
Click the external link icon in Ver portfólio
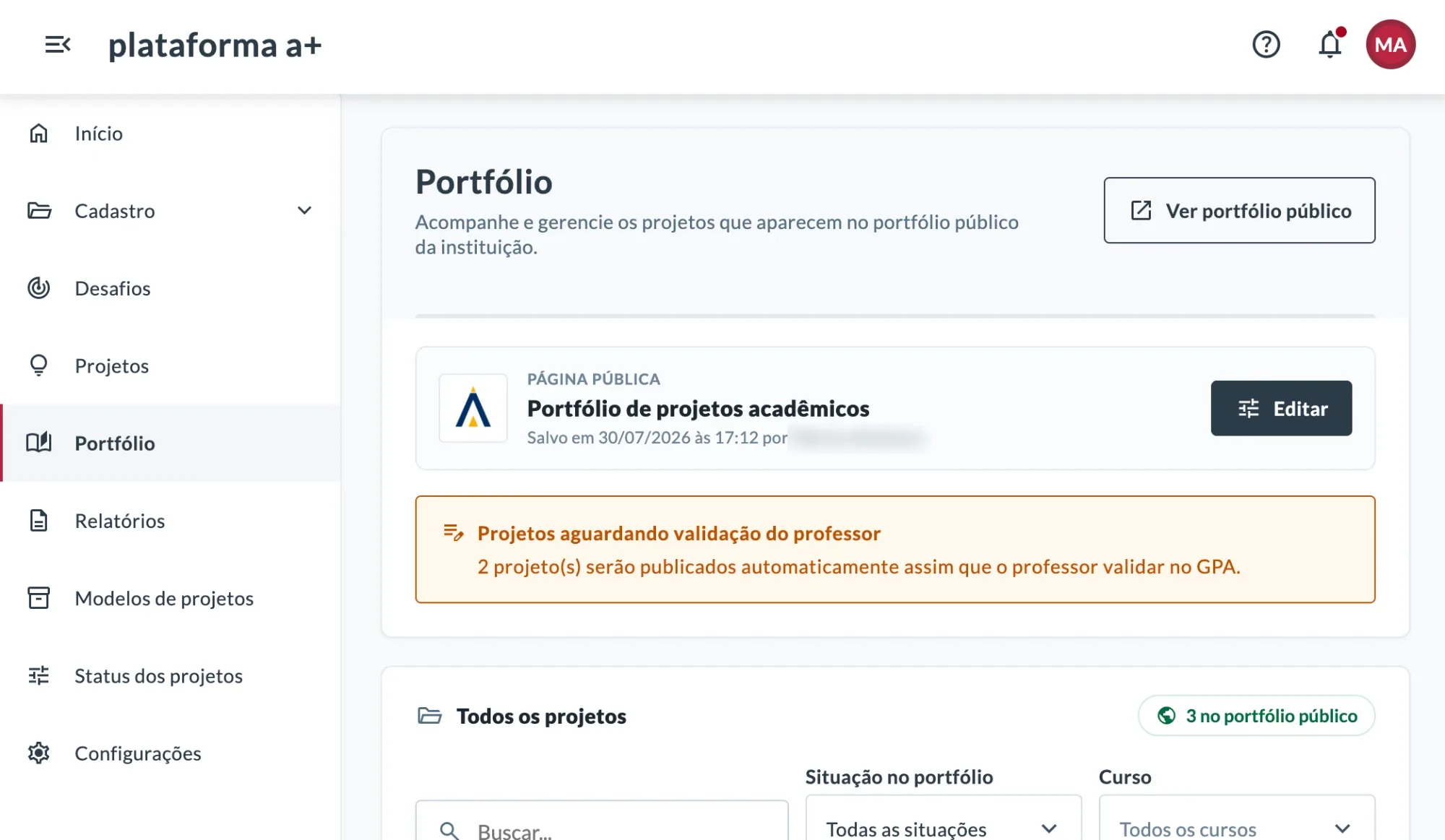click(x=1140, y=210)
